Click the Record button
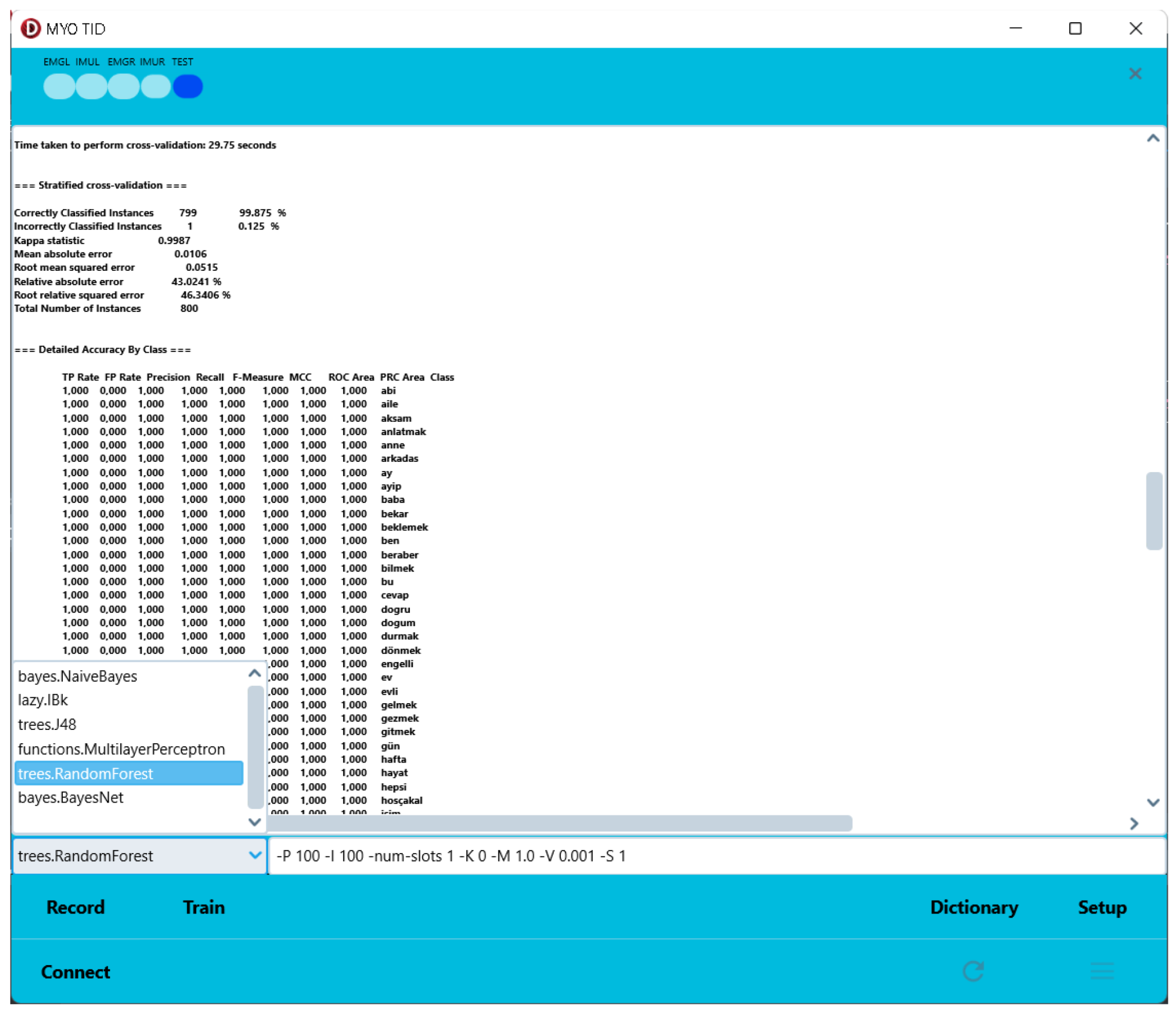 (x=76, y=907)
